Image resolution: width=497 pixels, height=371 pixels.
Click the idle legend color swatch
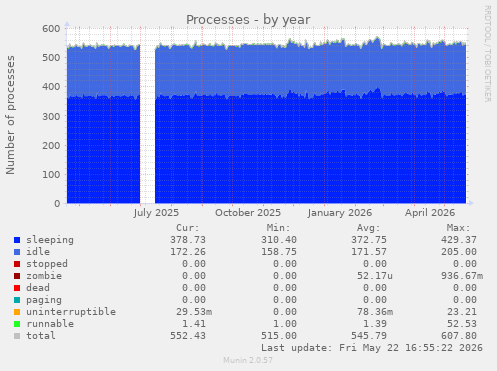pyautogui.click(x=17, y=252)
